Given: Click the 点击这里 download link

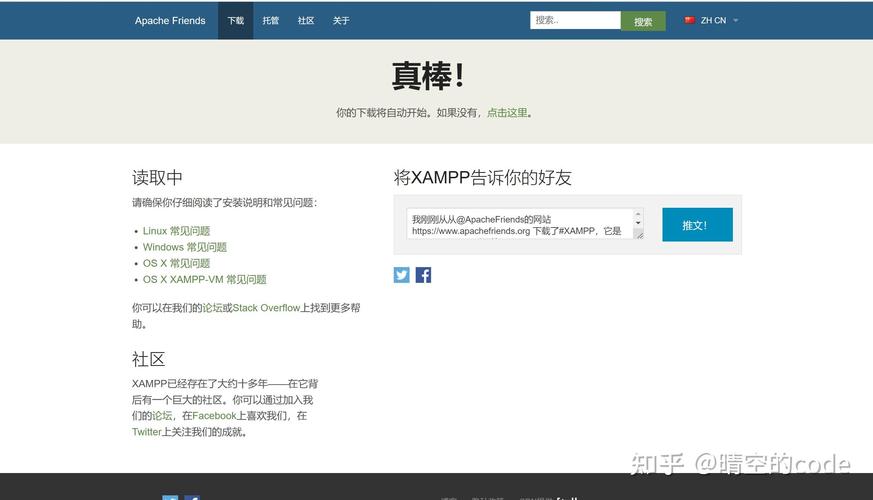Looking at the screenshot, I should tap(507, 112).
